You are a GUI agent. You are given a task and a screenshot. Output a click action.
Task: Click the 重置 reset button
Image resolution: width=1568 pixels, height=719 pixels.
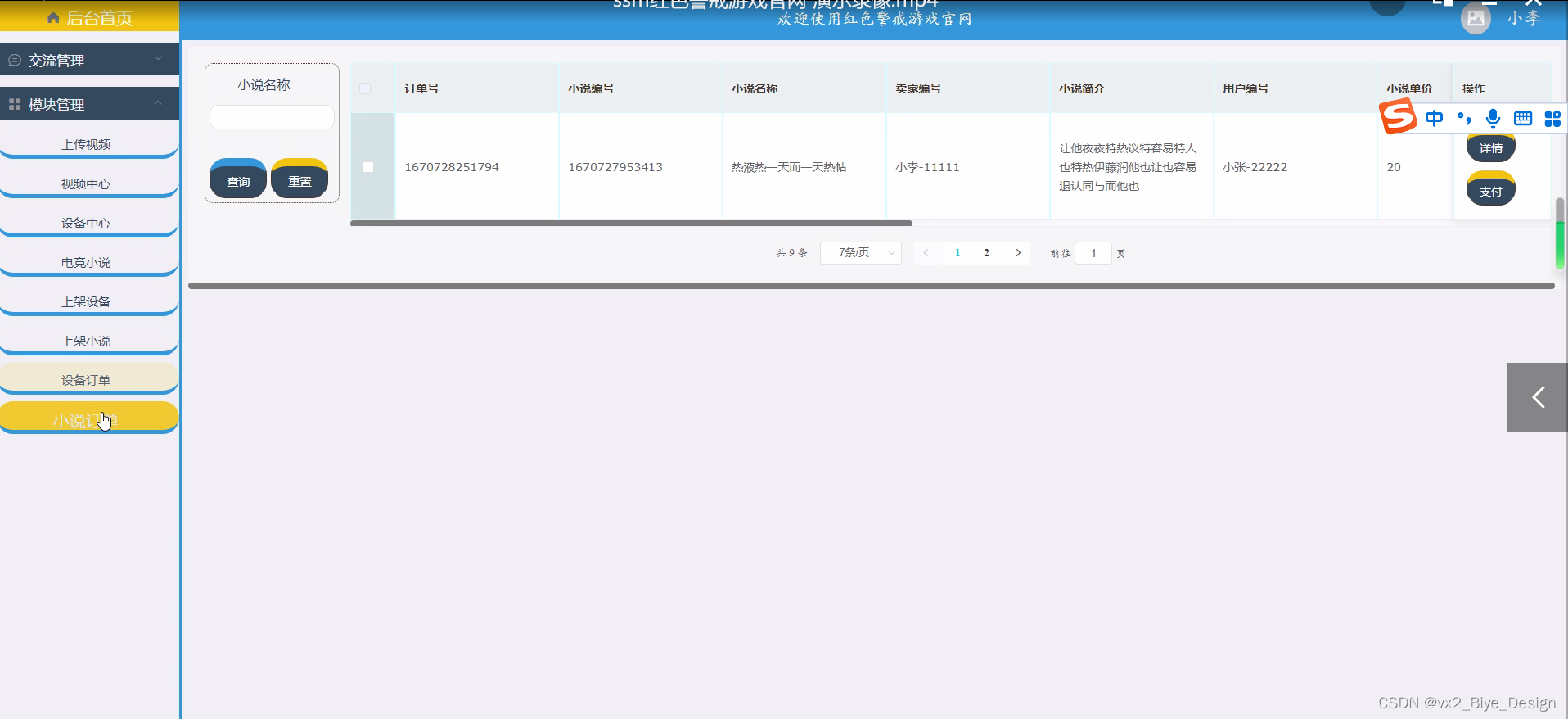(300, 179)
